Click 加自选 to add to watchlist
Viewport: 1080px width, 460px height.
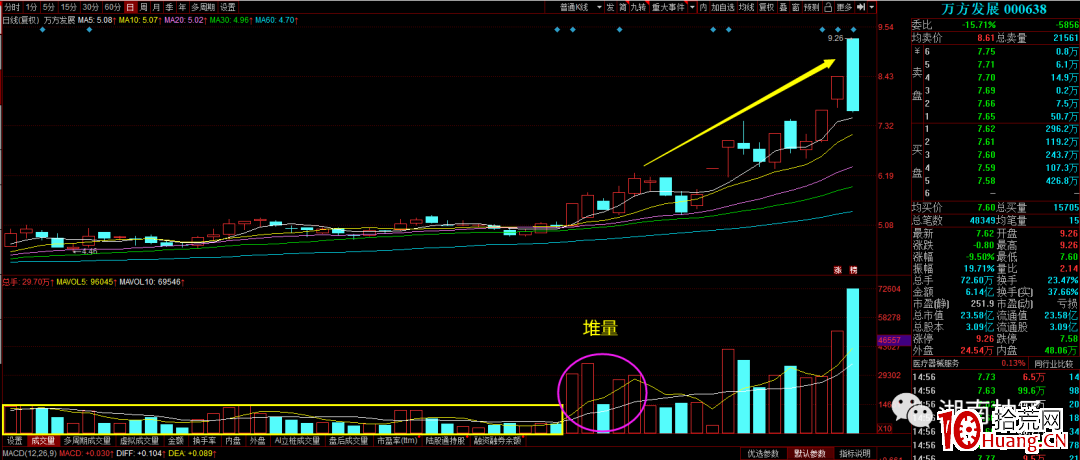click(722, 8)
